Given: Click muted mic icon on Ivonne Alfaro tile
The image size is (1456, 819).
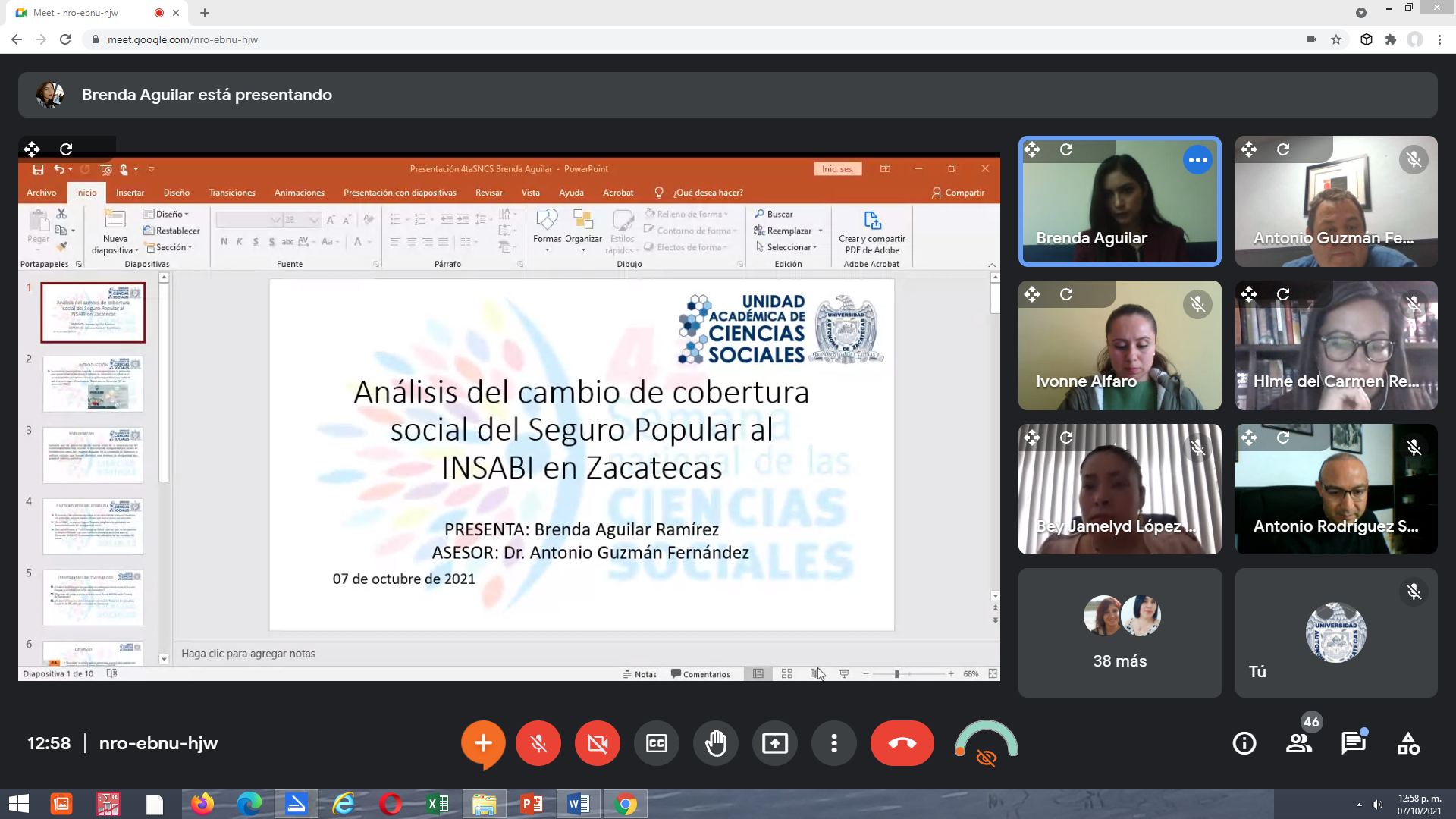Looking at the screenshot, I should (x=1197, y=305).
